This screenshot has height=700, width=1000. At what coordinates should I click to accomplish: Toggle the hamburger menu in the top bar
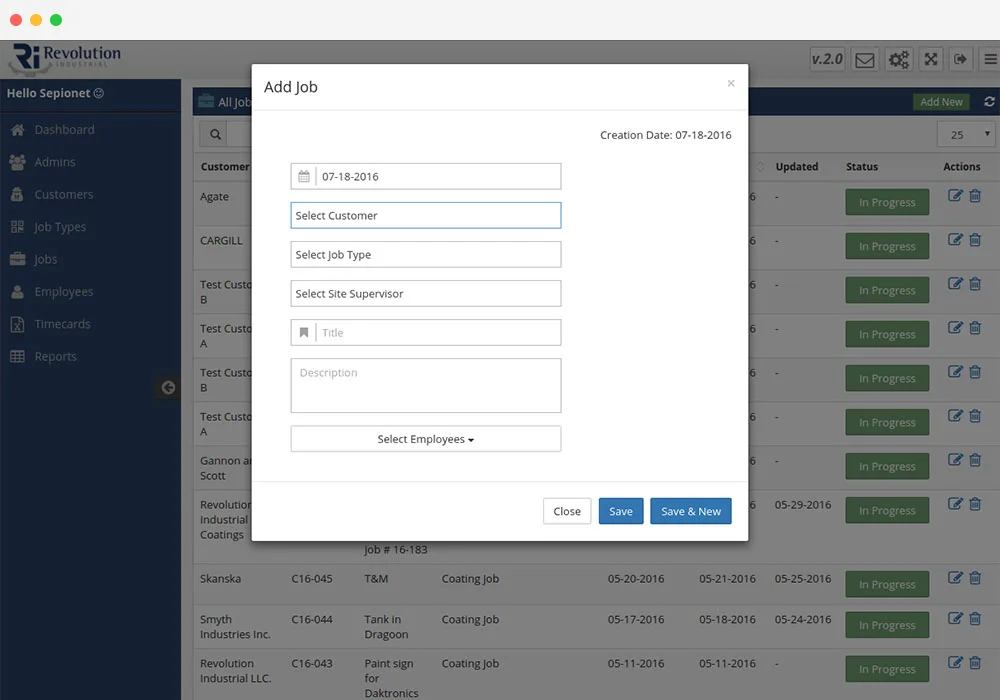click(989, 58)
